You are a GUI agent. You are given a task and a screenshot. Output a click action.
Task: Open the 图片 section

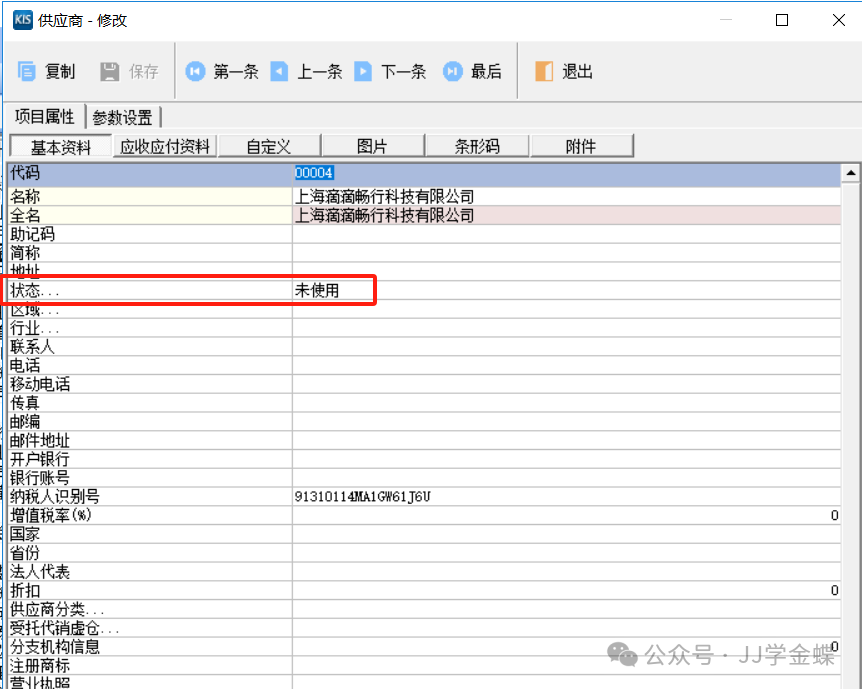372,146
